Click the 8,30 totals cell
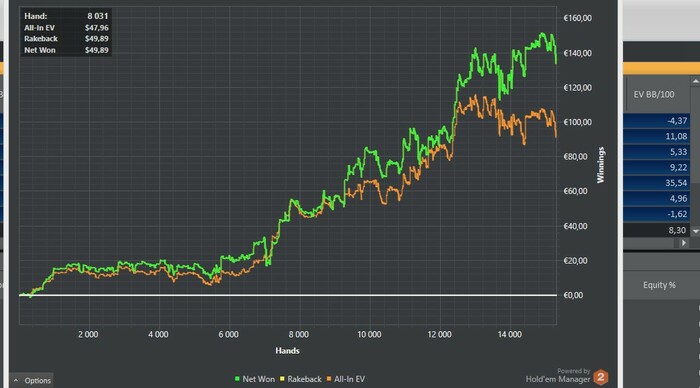The height and width of the screenshot is (388, 700). [657, 230]
